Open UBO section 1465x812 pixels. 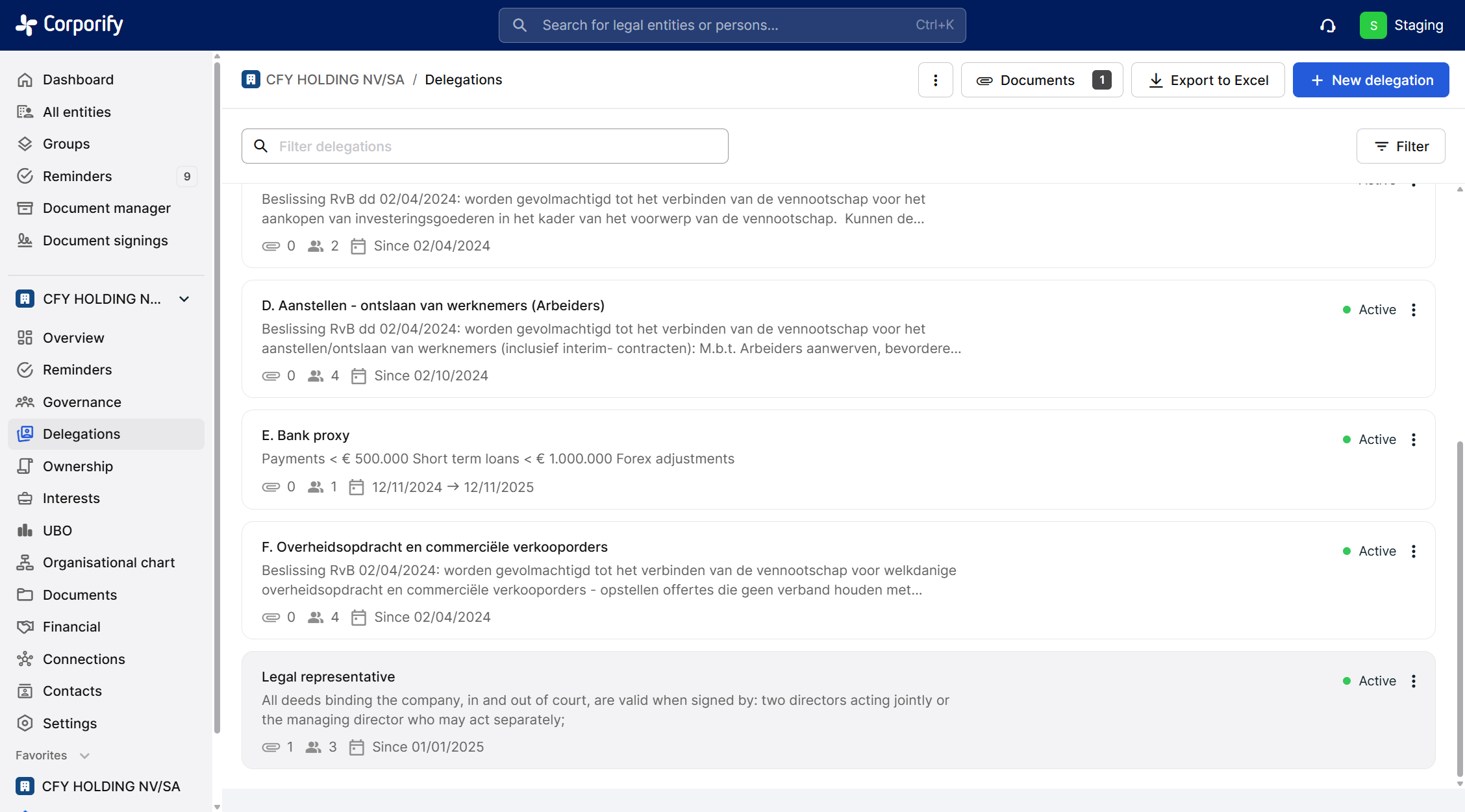point(57,530)
